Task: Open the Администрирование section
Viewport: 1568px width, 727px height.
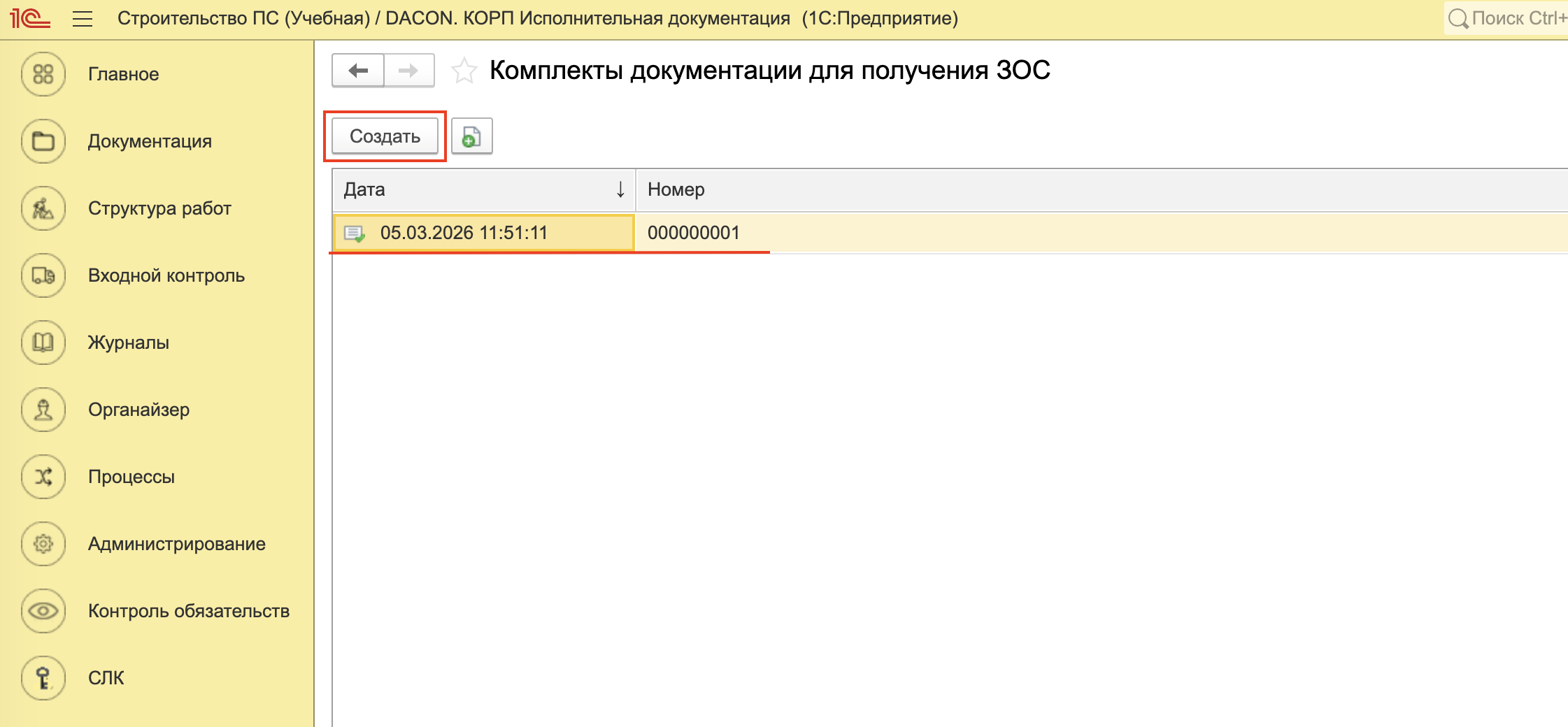Action: click(x=176, y=544)
